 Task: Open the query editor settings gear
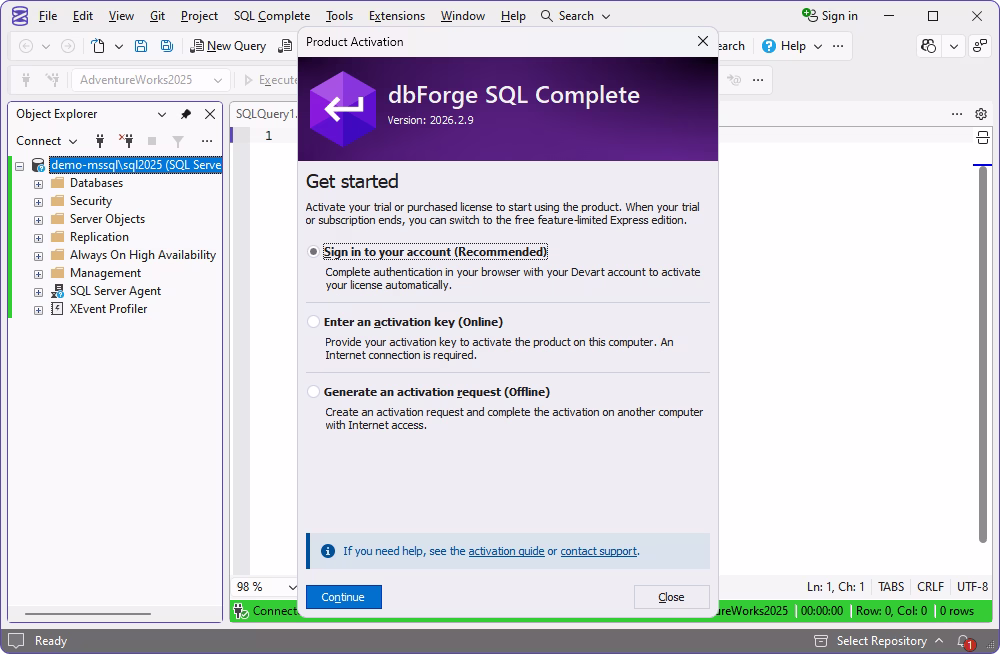click(981, 114)
